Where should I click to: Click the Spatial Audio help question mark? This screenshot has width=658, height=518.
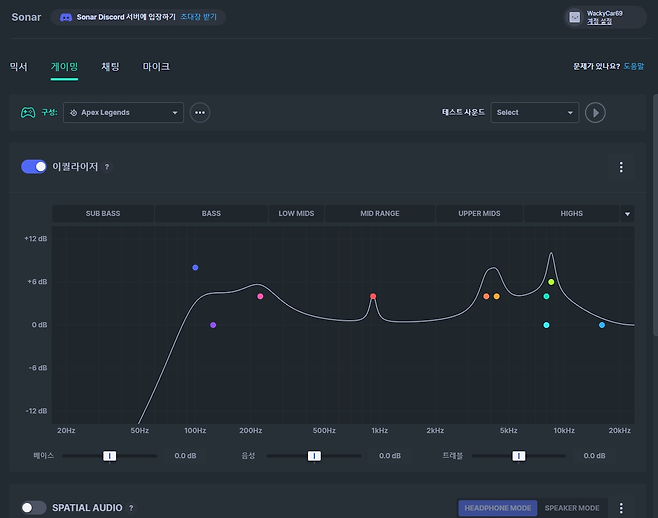click(131, 508)
